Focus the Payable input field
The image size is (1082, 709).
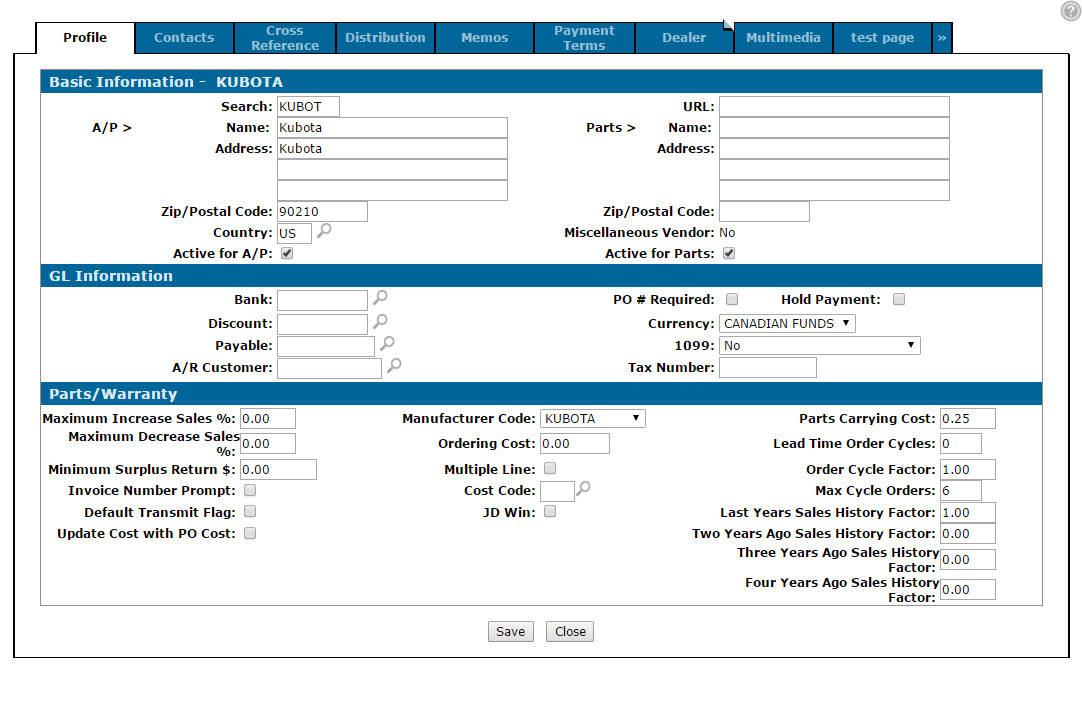pos(326,346)
